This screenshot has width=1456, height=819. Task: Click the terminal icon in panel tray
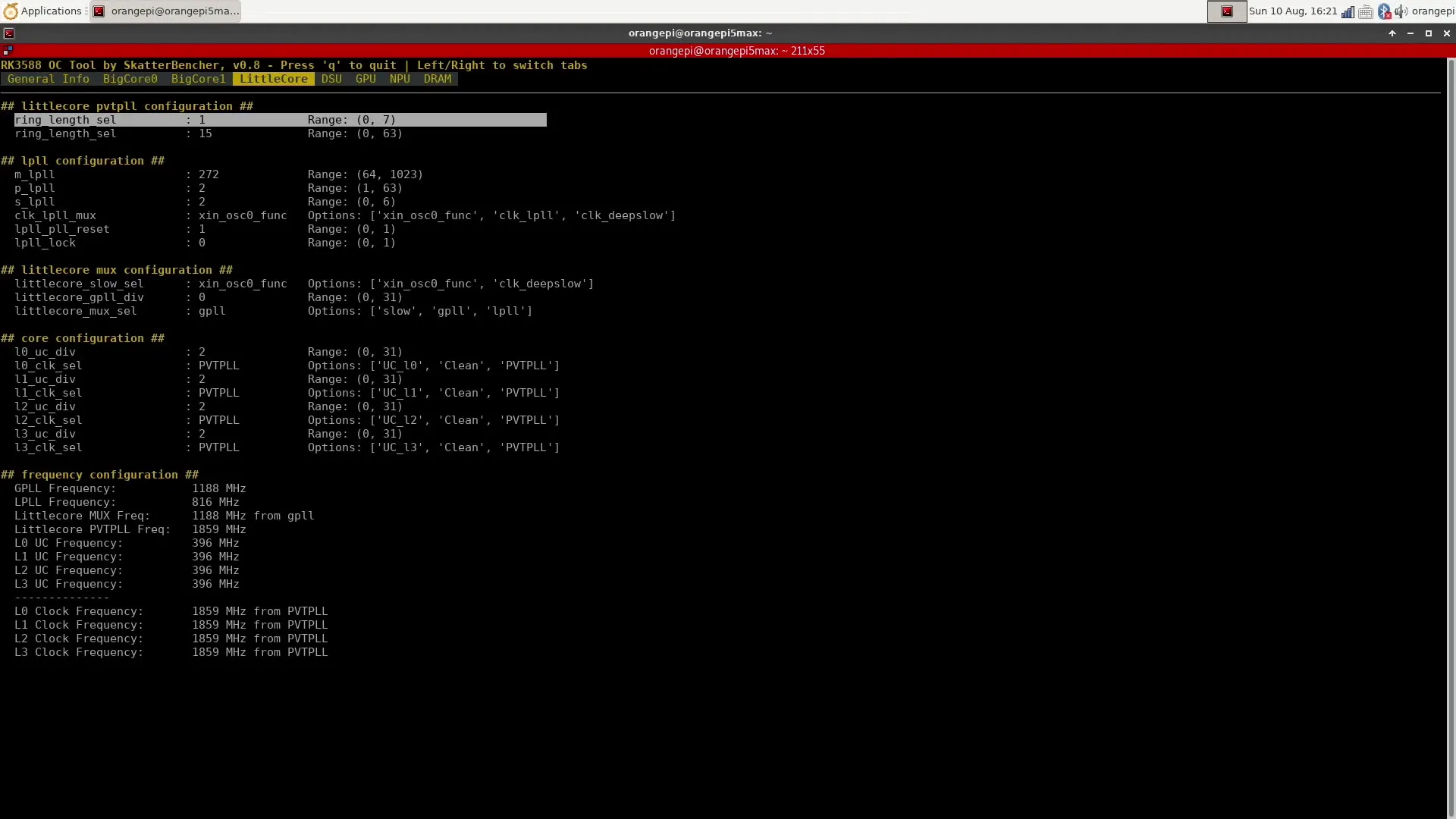pyautogui.click(x=1226, y=11)
